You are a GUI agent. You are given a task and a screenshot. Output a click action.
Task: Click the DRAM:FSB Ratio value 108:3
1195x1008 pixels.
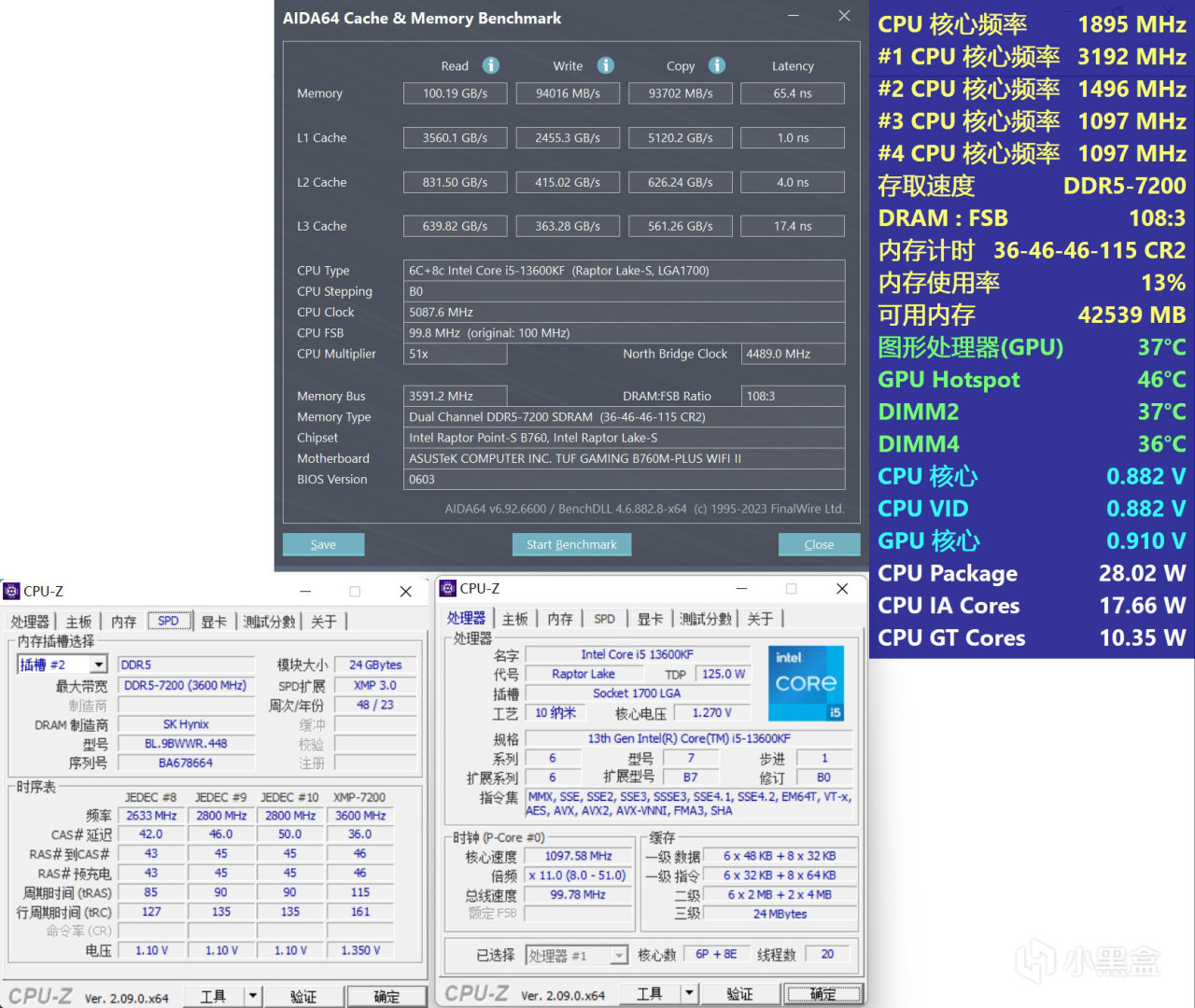pyautogui.click(x=793, y=396)
